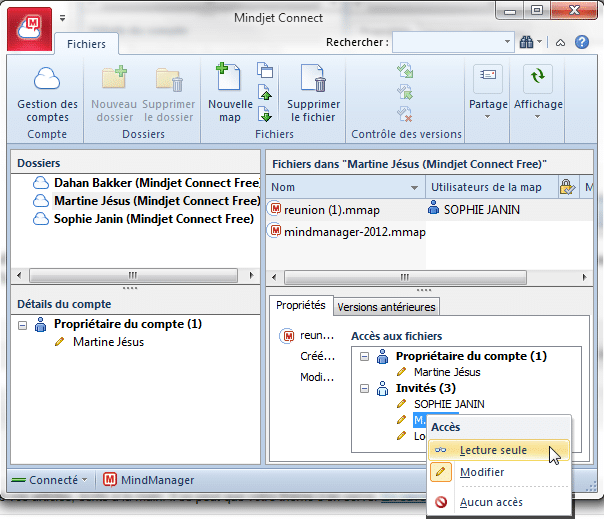Create a Nouvelle map
Viewport: 604px width, 520px height.
230,93
